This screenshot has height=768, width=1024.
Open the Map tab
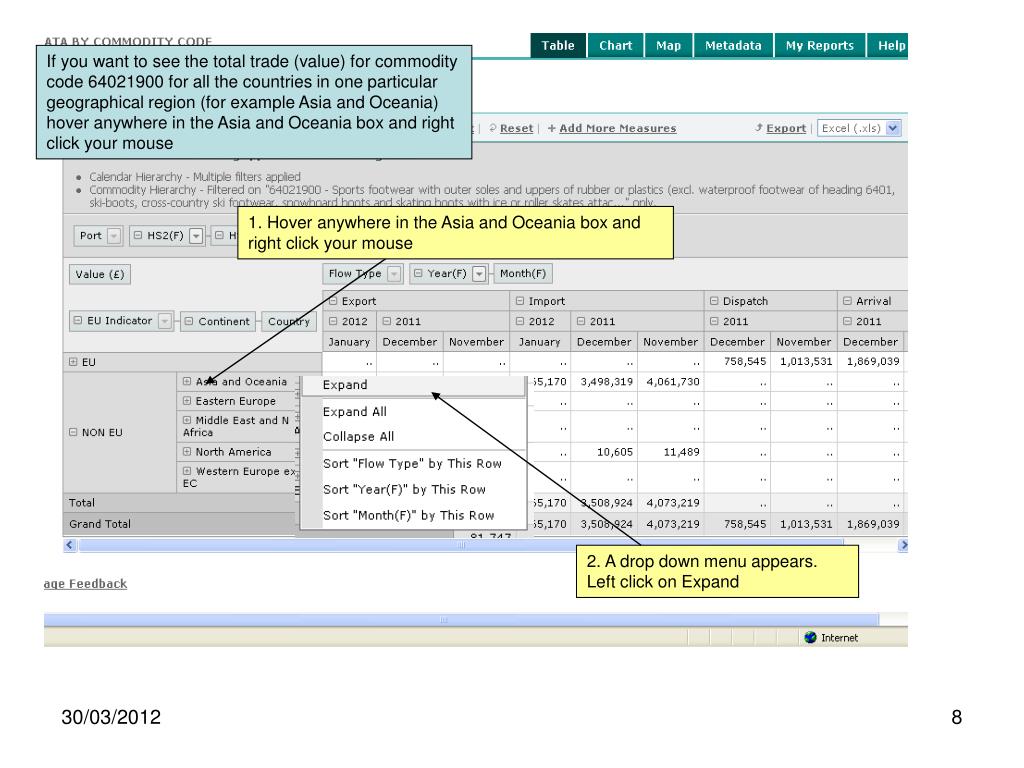[x=668, y=46]
